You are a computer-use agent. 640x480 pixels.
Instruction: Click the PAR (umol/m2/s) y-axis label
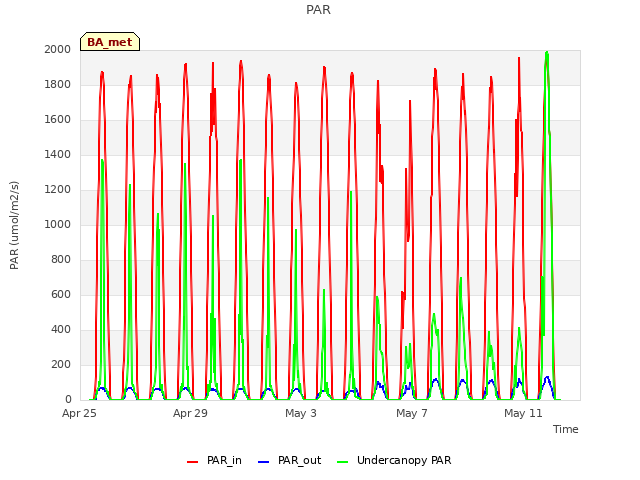[x=14, y=225]
